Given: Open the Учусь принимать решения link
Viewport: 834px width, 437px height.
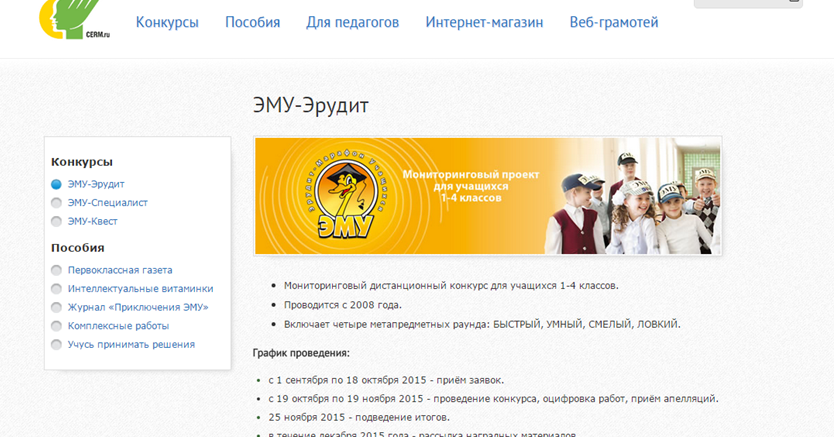Looking at the screenshot, I should 131,345.
